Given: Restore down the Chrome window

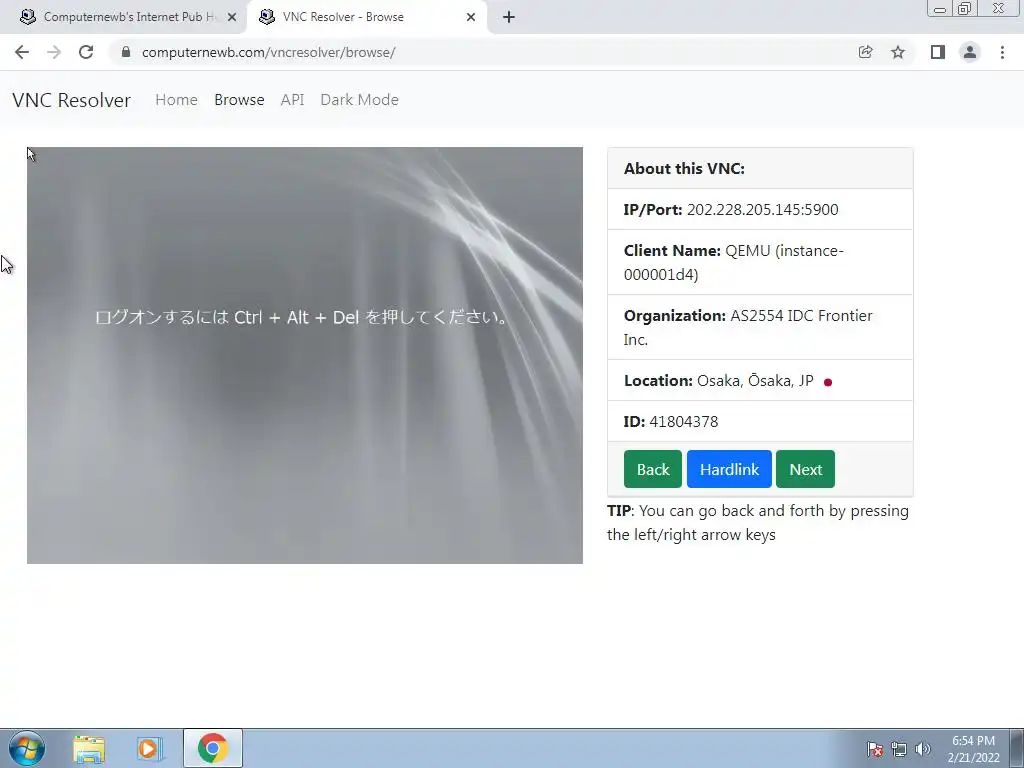Looking at the screenshot, I should coord(964,8).
